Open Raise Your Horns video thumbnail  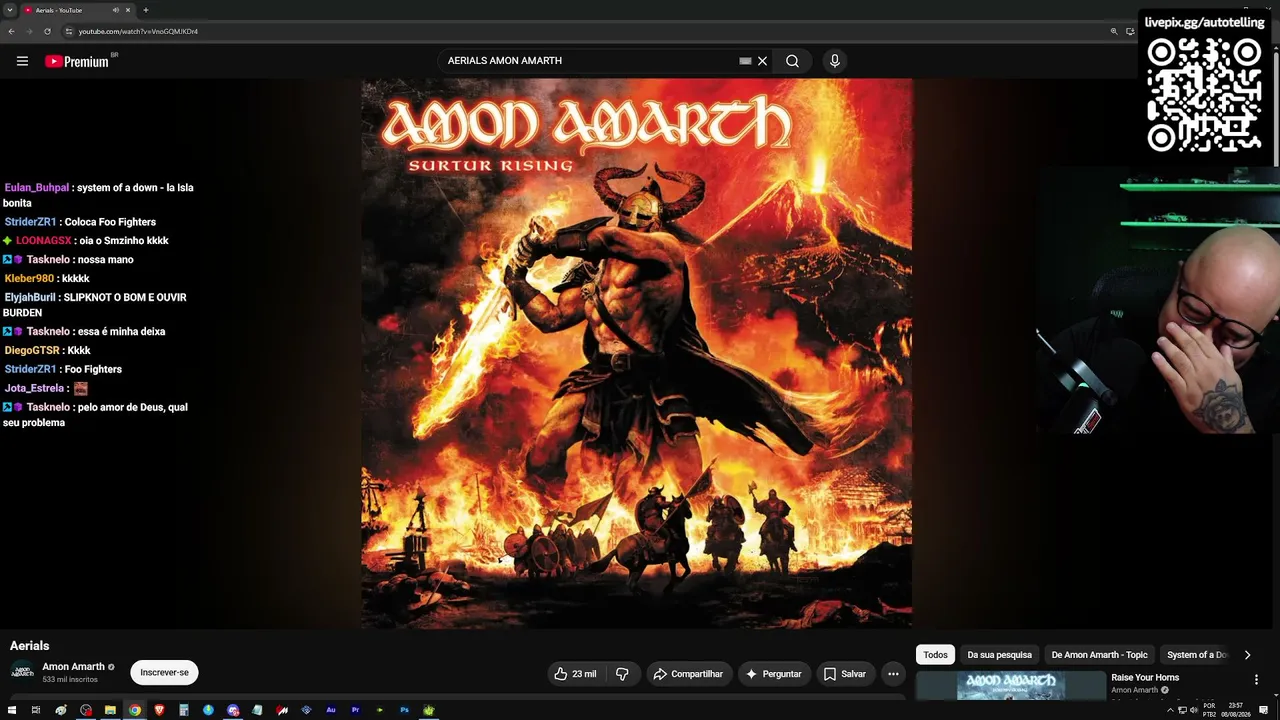pyautogui.click(x=1010, y=686)
